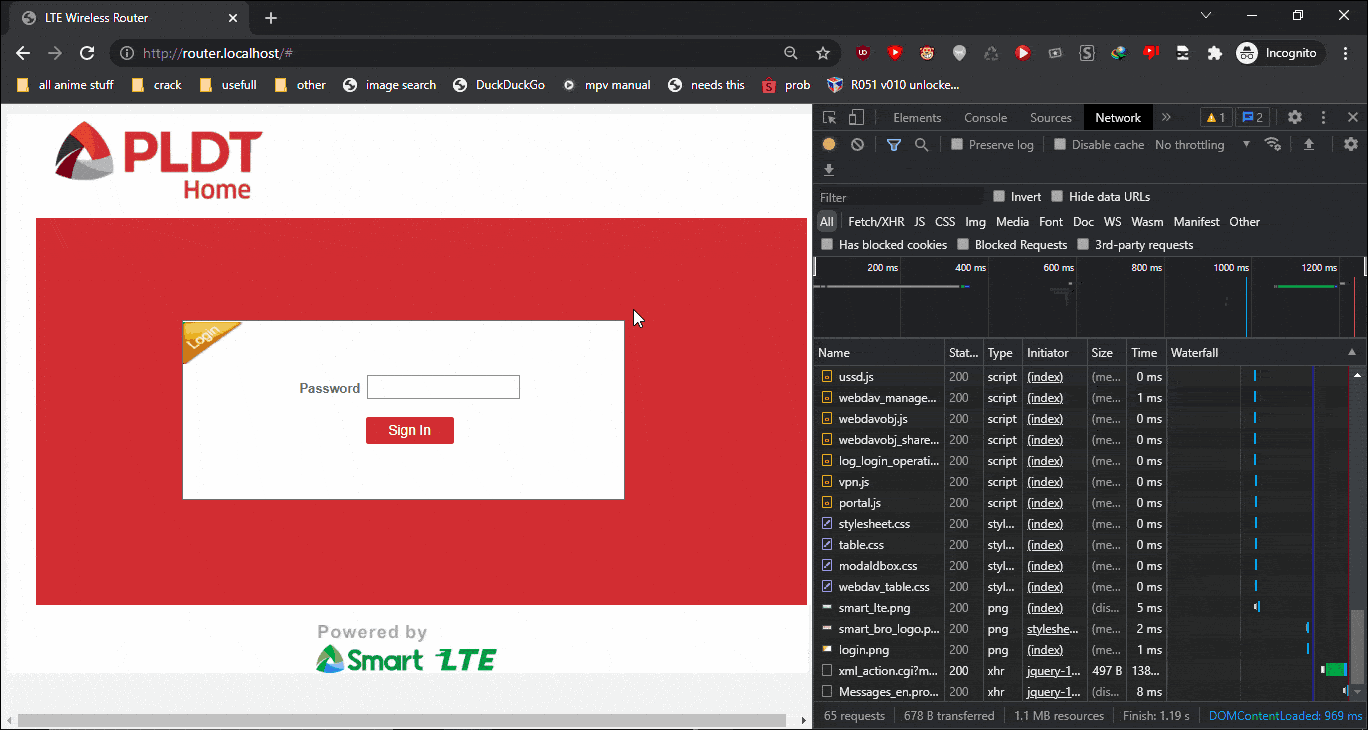Open the DevTools main settings gear
The image size is (1368, 730).
(1295, 118)
